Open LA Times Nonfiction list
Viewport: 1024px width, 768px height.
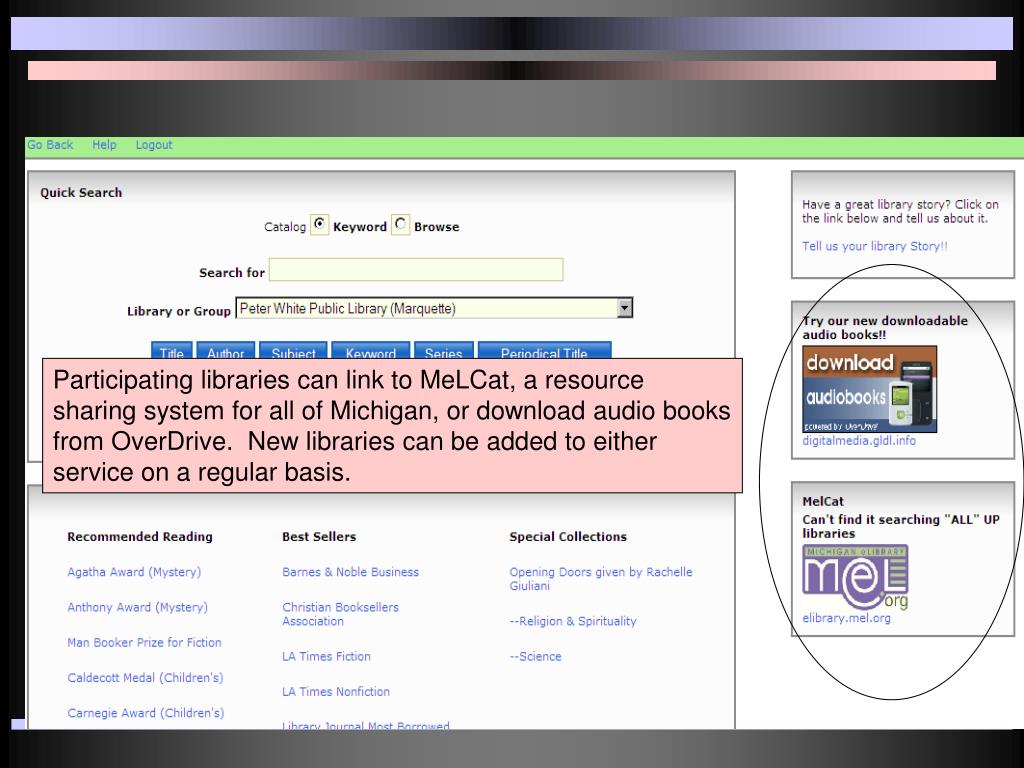(336, 692)
